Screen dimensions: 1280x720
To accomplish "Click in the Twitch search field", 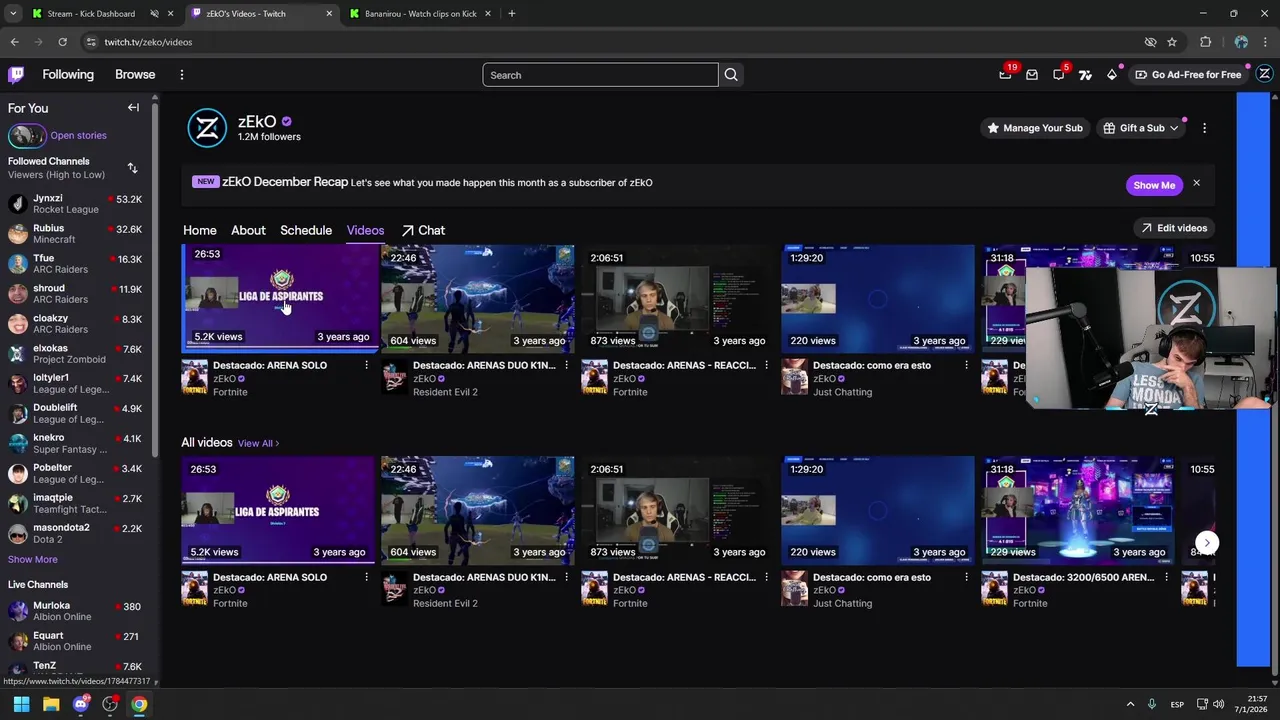I will (x=600, y=75).
